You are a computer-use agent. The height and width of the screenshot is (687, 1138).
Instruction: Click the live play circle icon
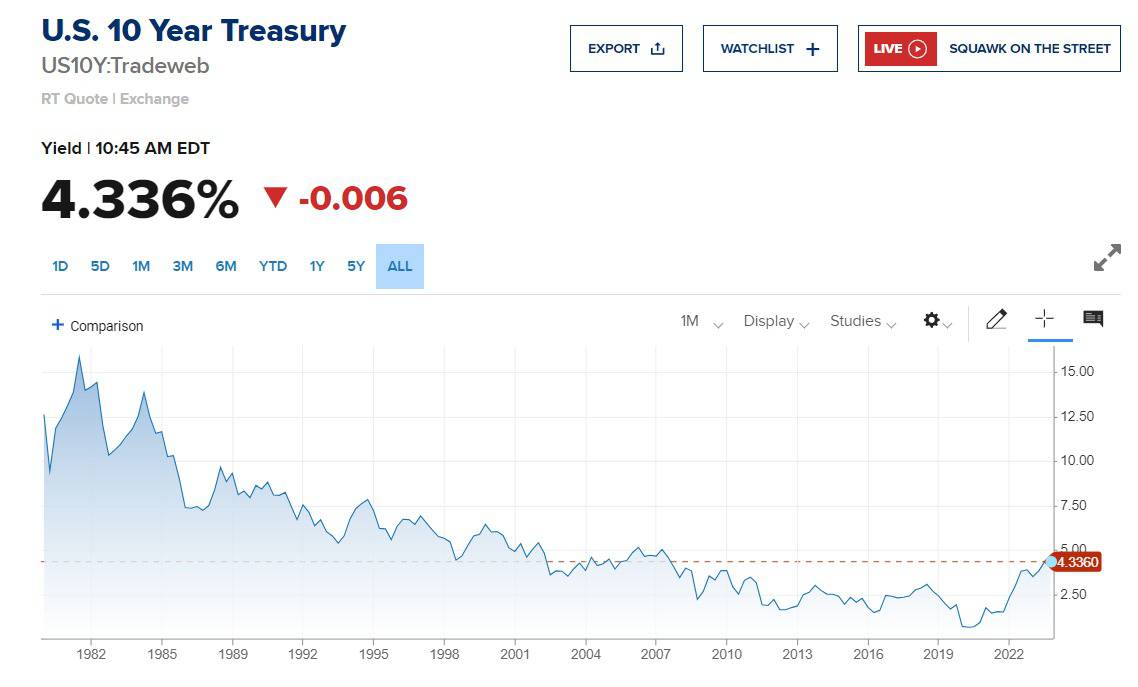point(917,49)
